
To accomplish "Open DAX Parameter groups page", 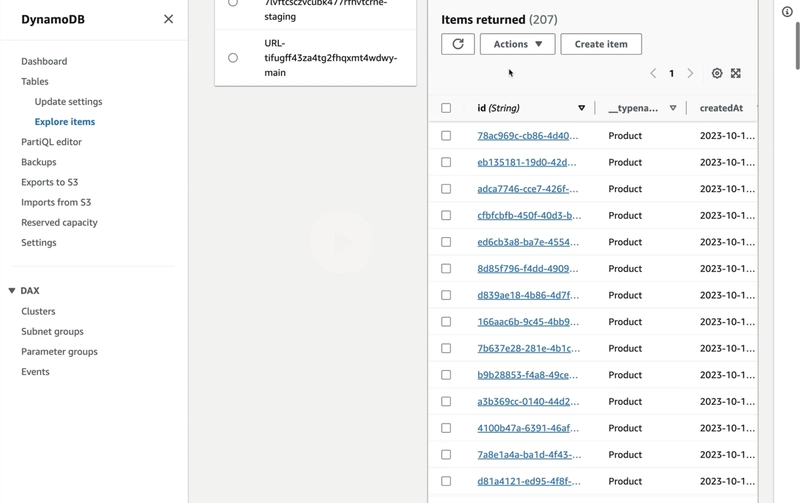I will tap(59, 351).
